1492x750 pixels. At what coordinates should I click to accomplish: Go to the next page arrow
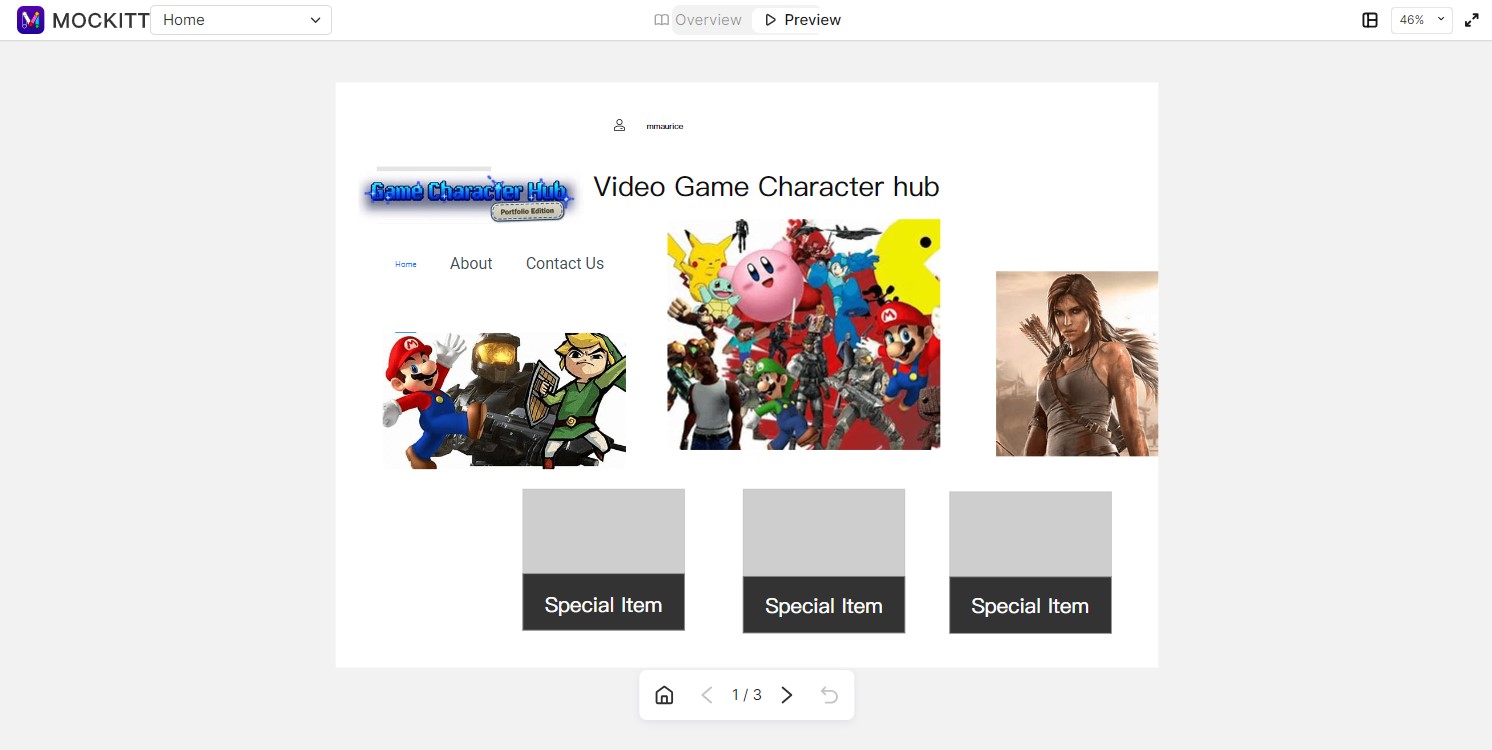787,695
